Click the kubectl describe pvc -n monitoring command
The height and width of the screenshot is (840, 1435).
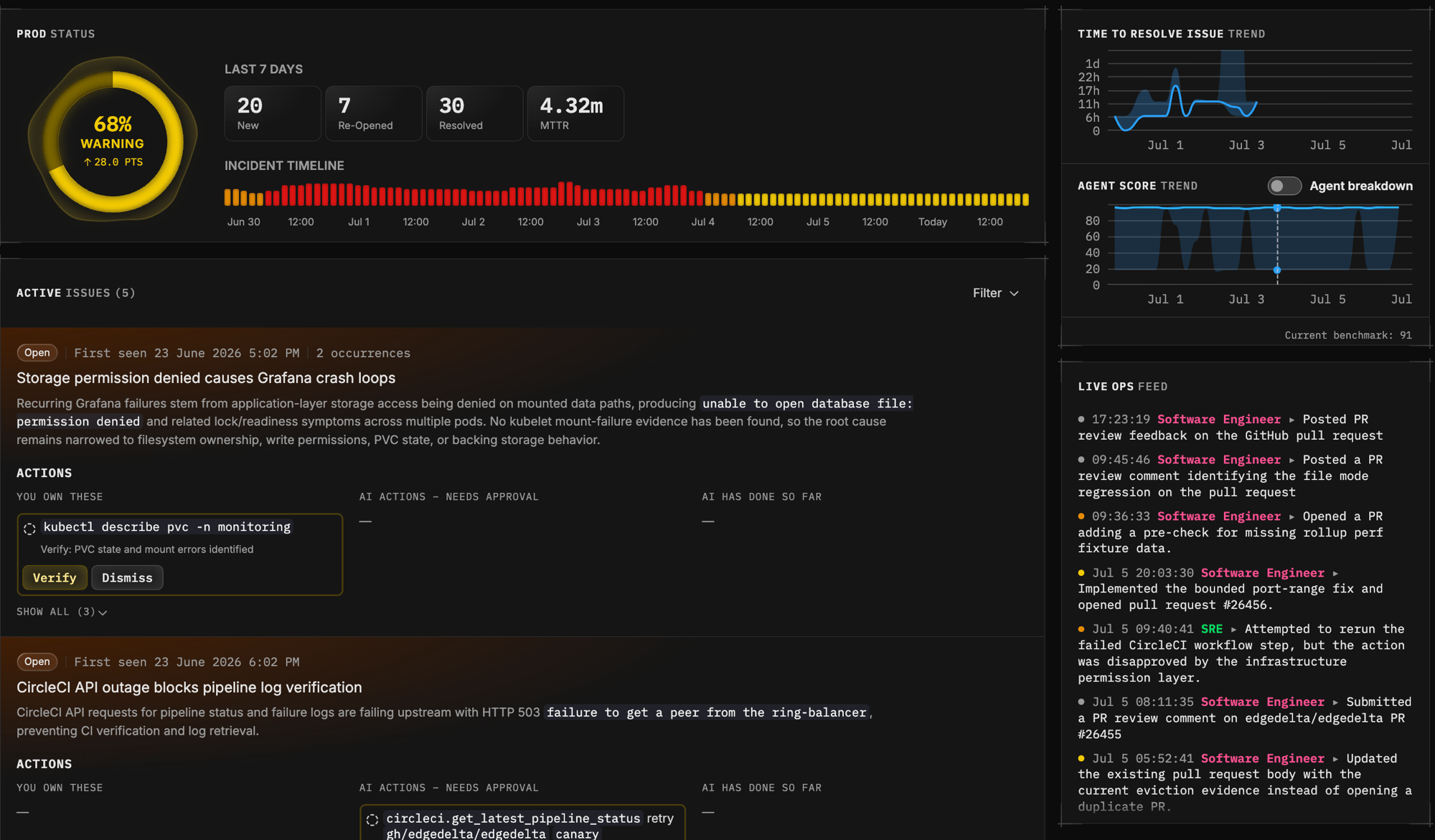pyautogui.click(x=167, y=527)
